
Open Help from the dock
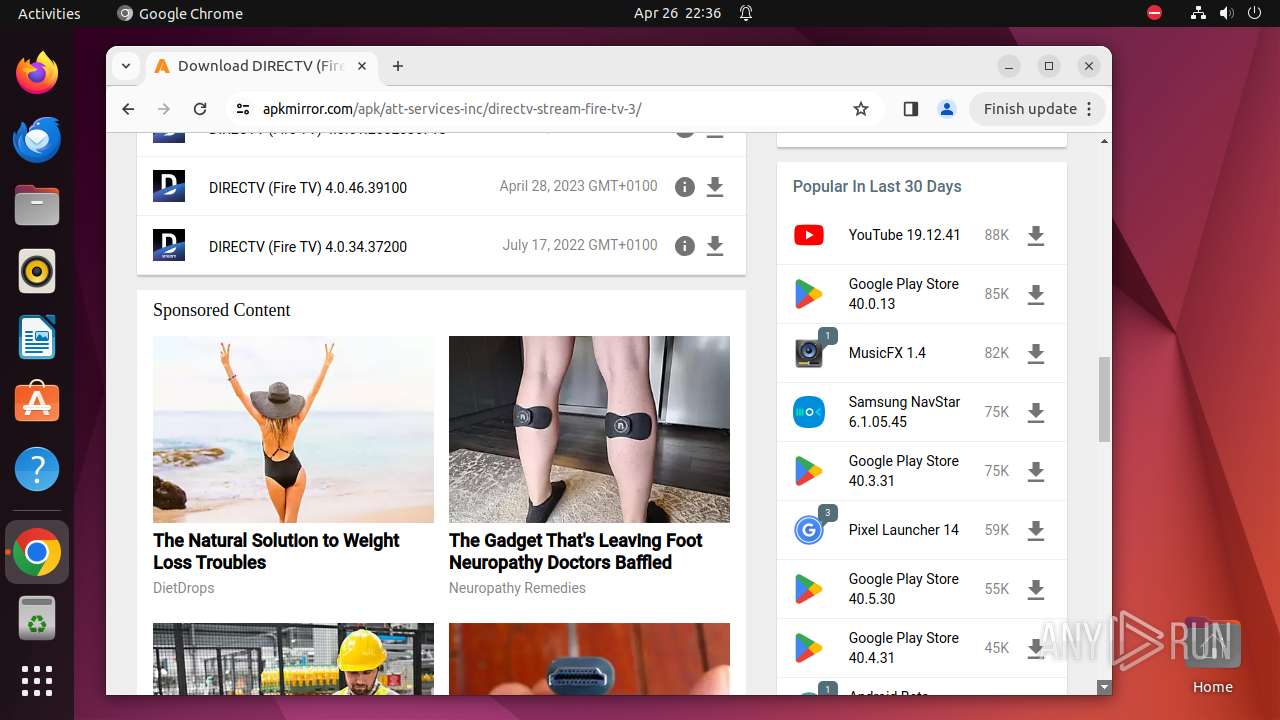pyautogui.click(x=37, y=469)
